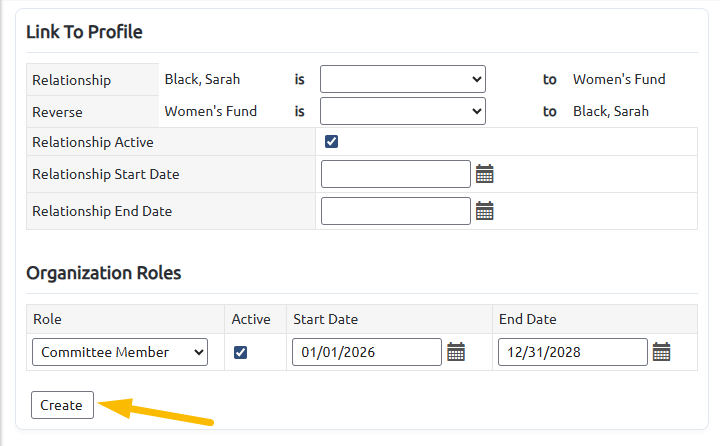Open the Relationship type dropdown
Viewport: 720px width, 446px height.
point(403,79)
